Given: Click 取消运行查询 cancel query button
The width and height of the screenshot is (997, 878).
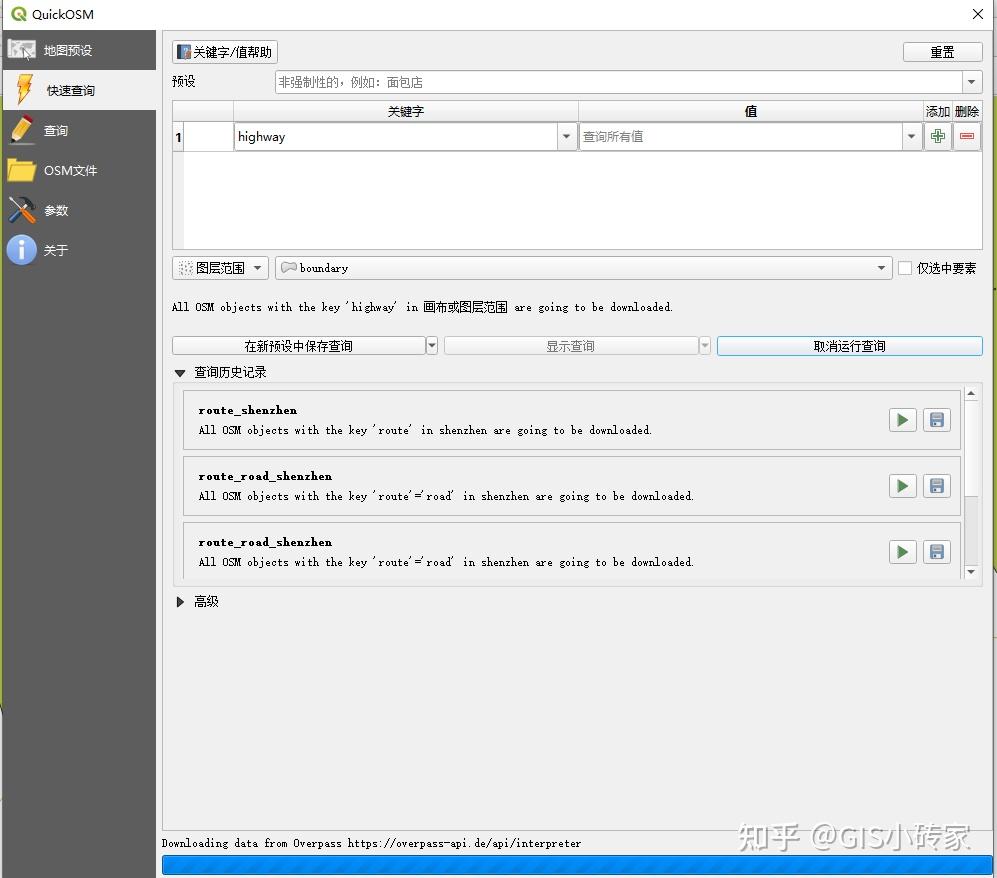Looking at the screenshot, I should (x=849, y=346).
